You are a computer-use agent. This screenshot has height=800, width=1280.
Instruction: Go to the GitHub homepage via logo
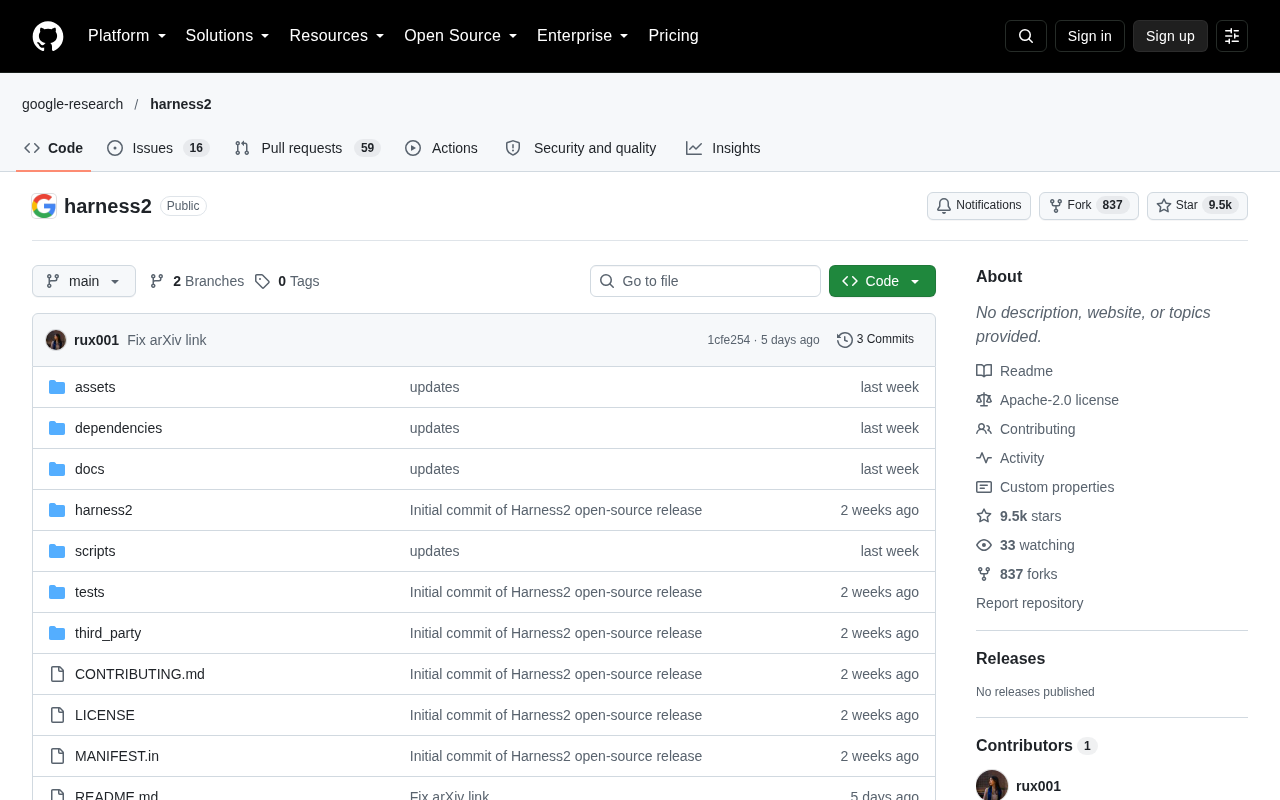48,36
